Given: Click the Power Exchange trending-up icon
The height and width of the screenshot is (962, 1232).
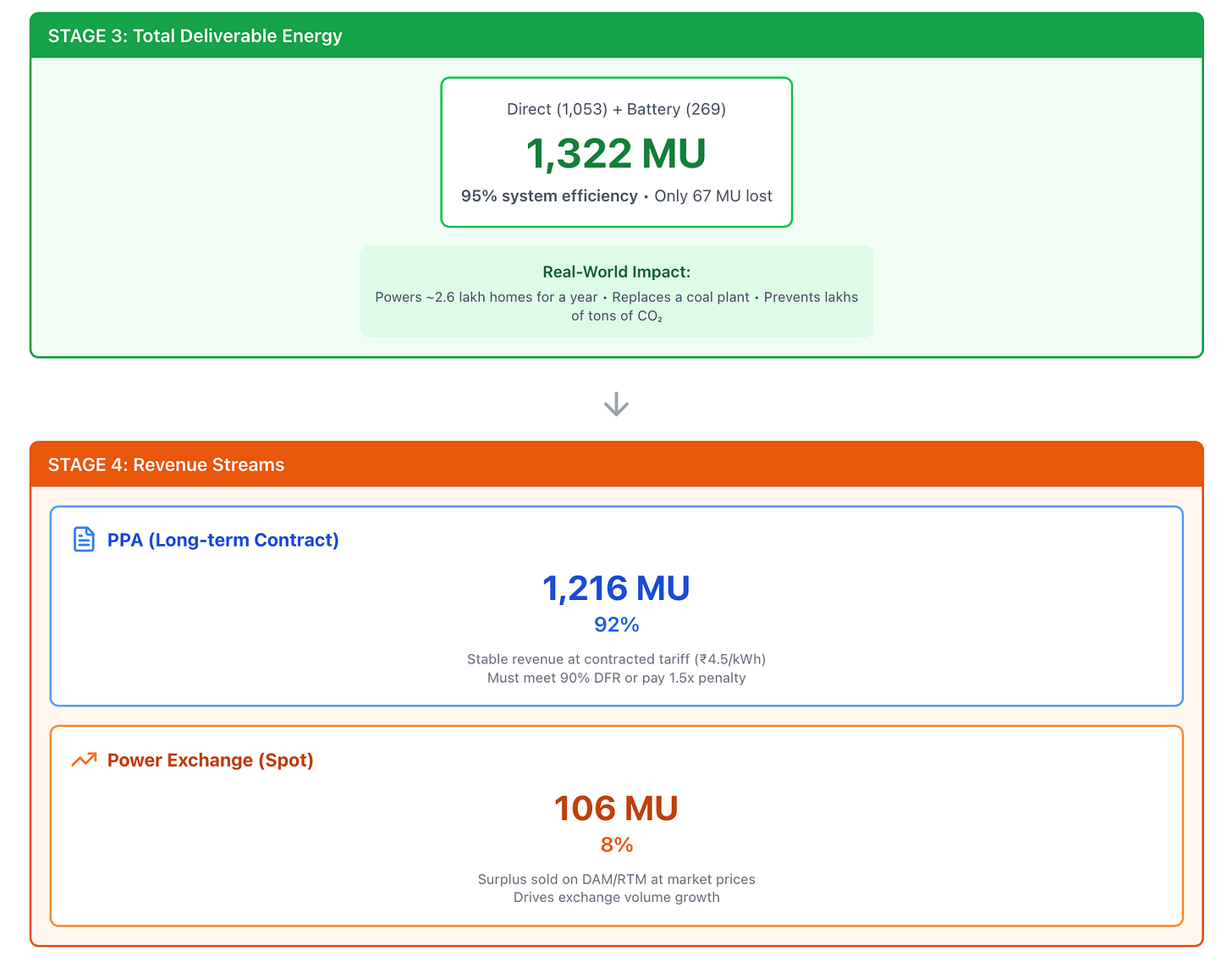Looking at the screenshot, I should click(84, 760).
